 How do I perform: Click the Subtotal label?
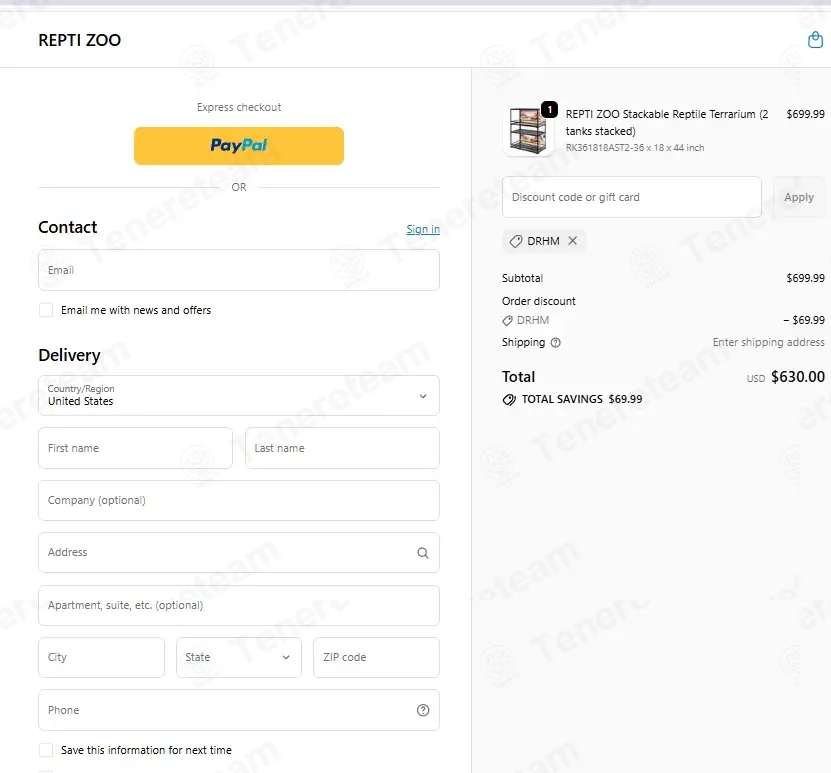click(x=522, y=278)
